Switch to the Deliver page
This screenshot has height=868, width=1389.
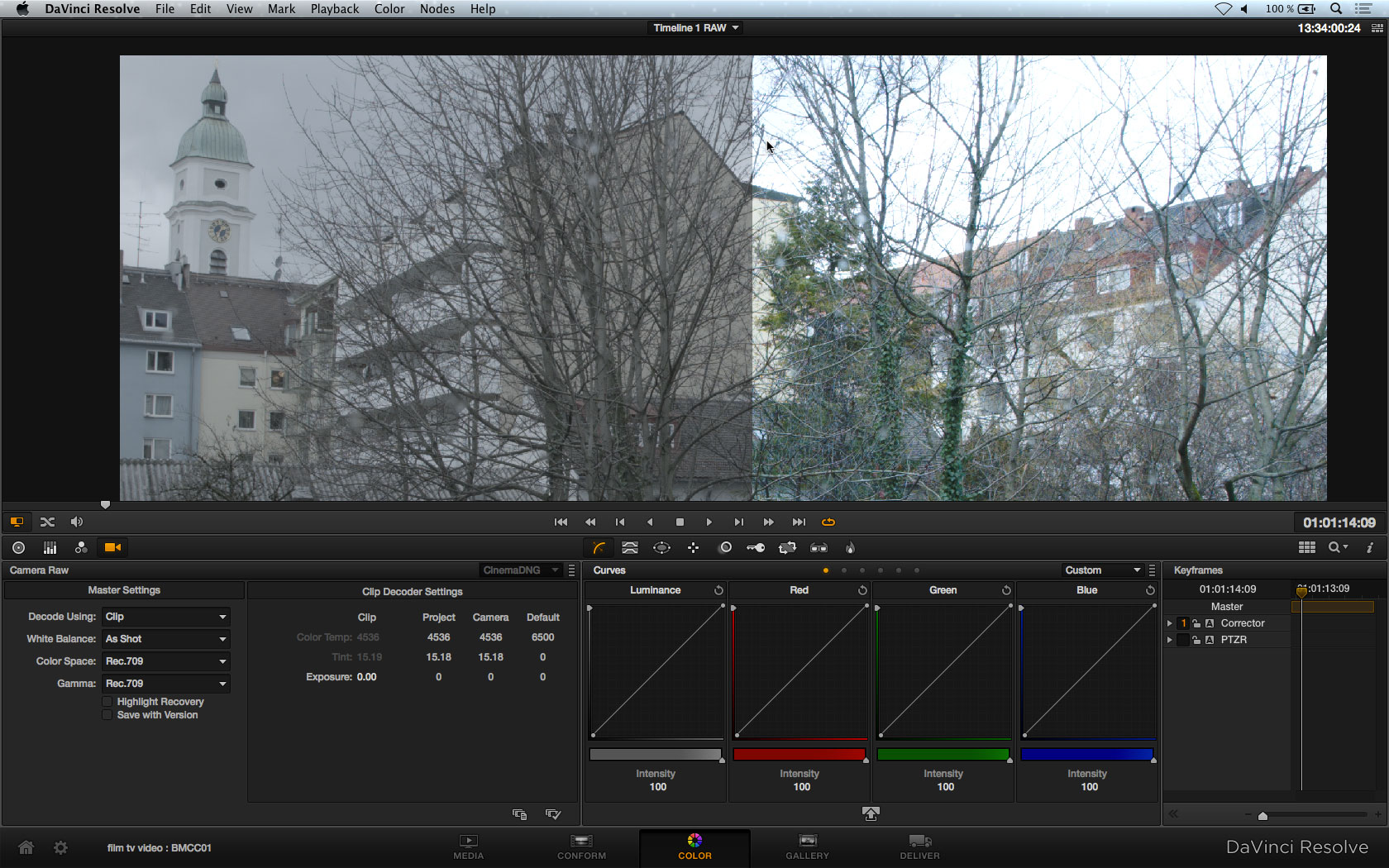(919, 847)
